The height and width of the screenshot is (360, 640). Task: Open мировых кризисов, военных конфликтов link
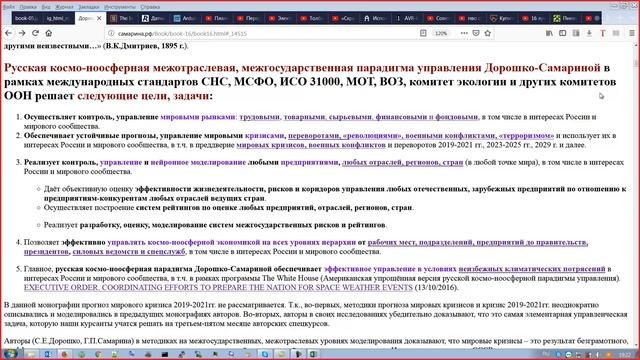pyautogui.click(x=311, y=145)
